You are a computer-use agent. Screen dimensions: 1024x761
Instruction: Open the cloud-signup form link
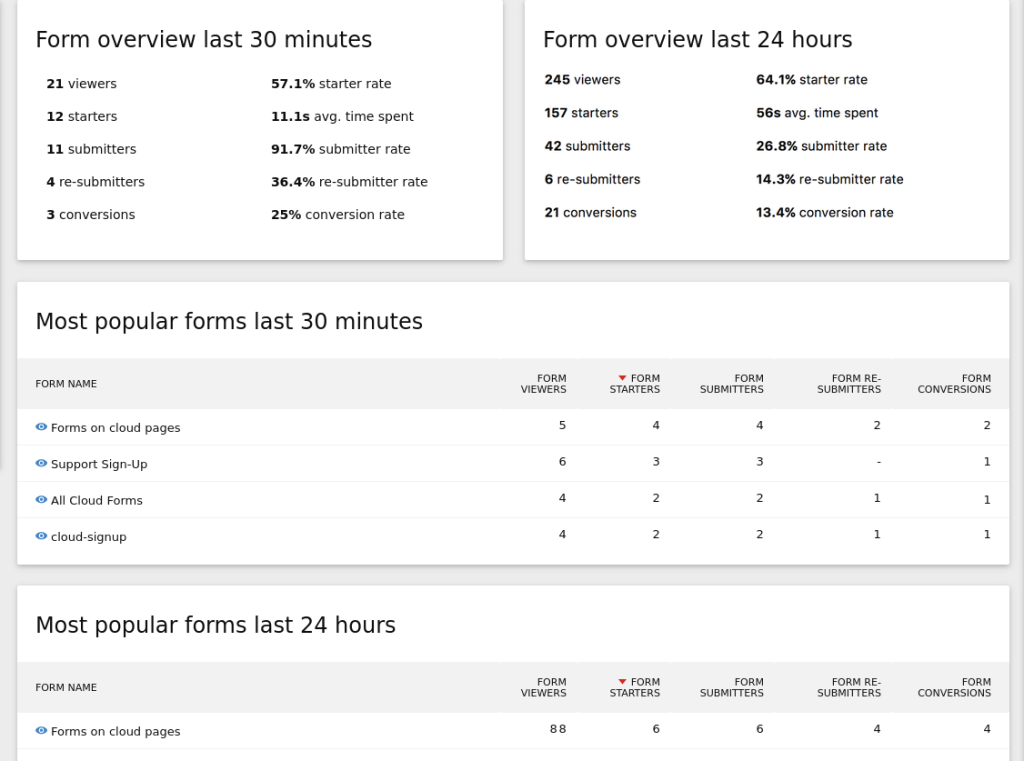pyautogui.click(x=88, y=537)
